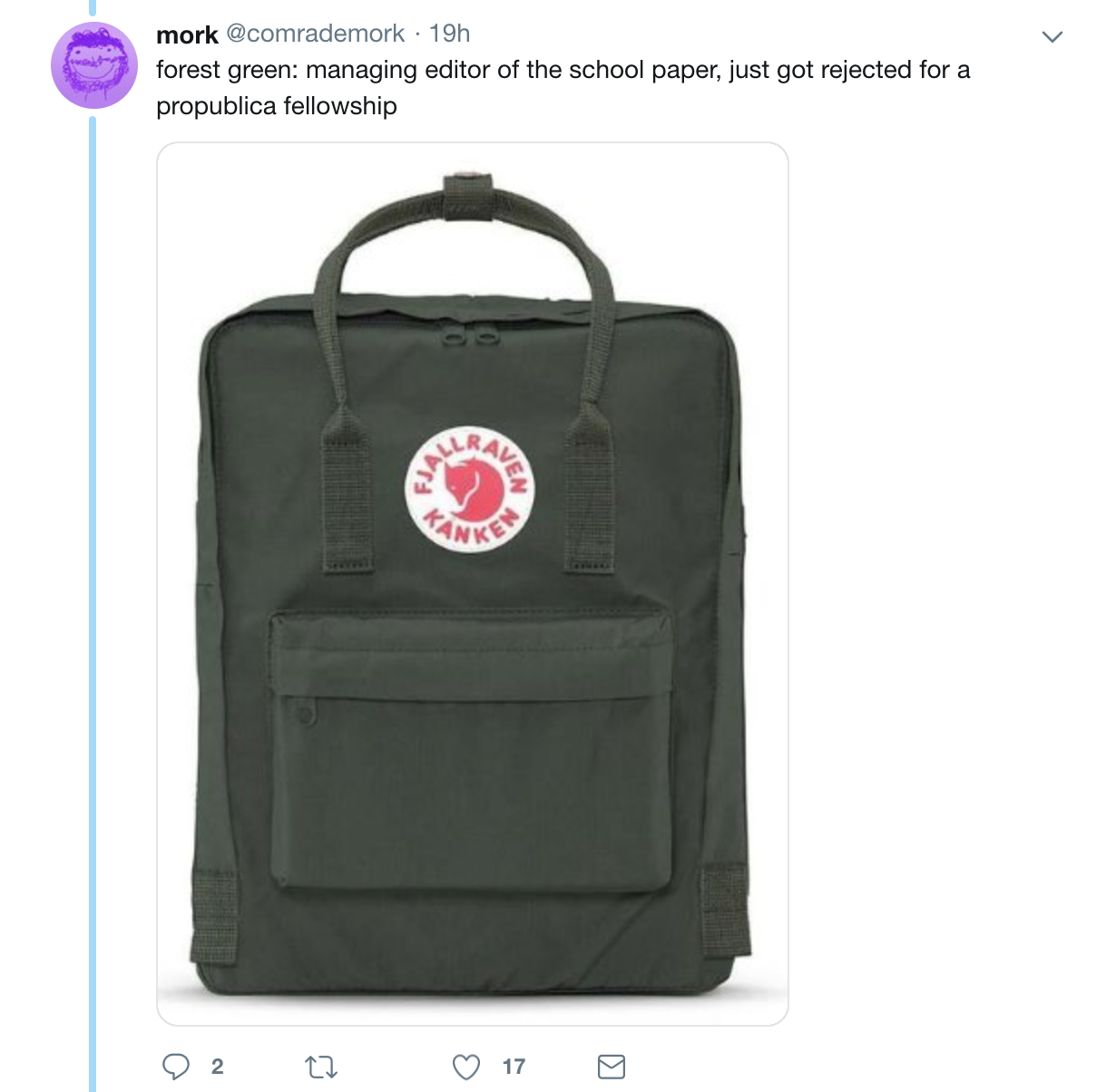Click the "propublica fellowship" line of the tweet
Image resolution: width=1116 pixels, height=1092 pixels.
click(277, 106)
